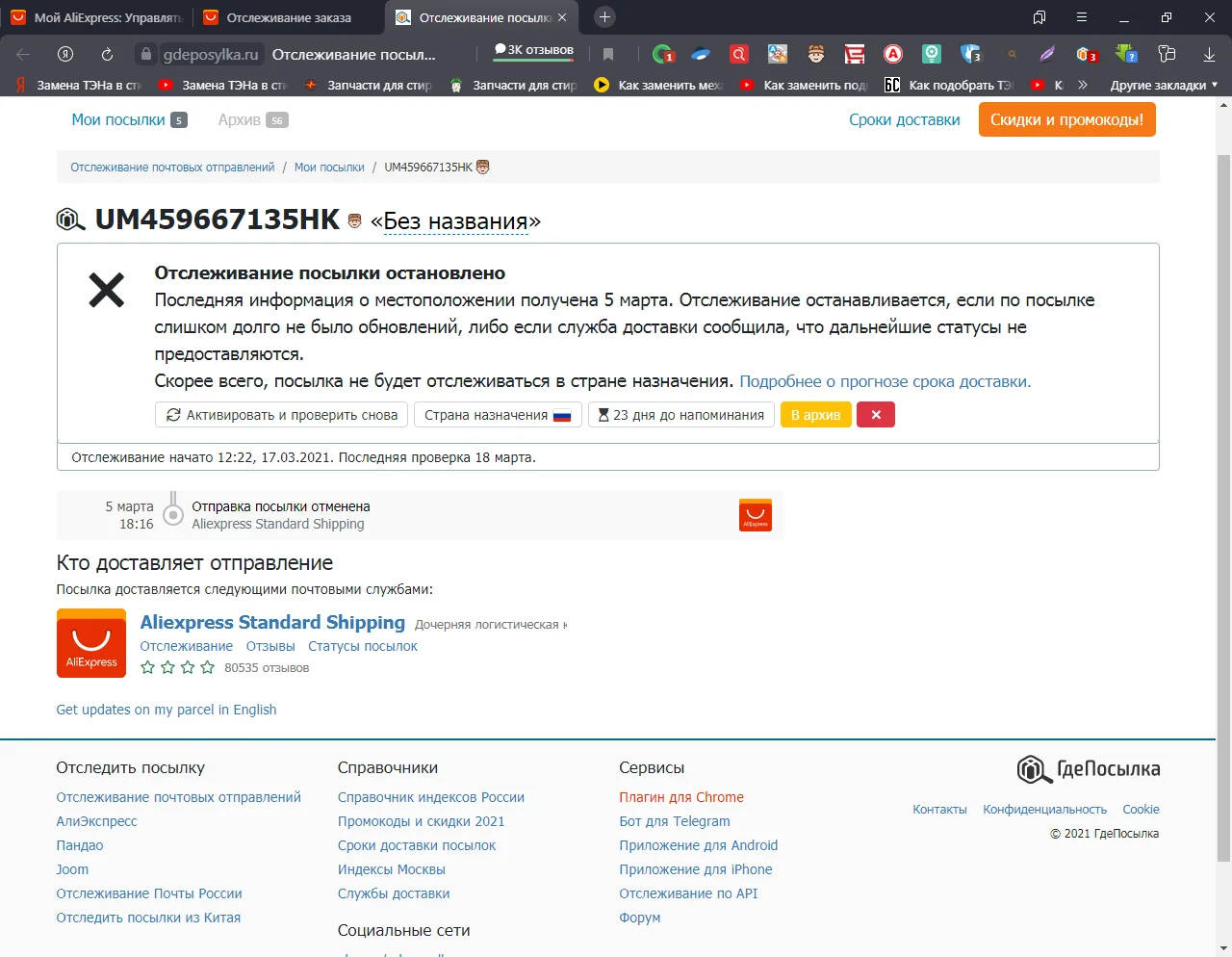Open the Отслеживание Почты России footer link
The image size is (1232, 957).
(149, 893)
